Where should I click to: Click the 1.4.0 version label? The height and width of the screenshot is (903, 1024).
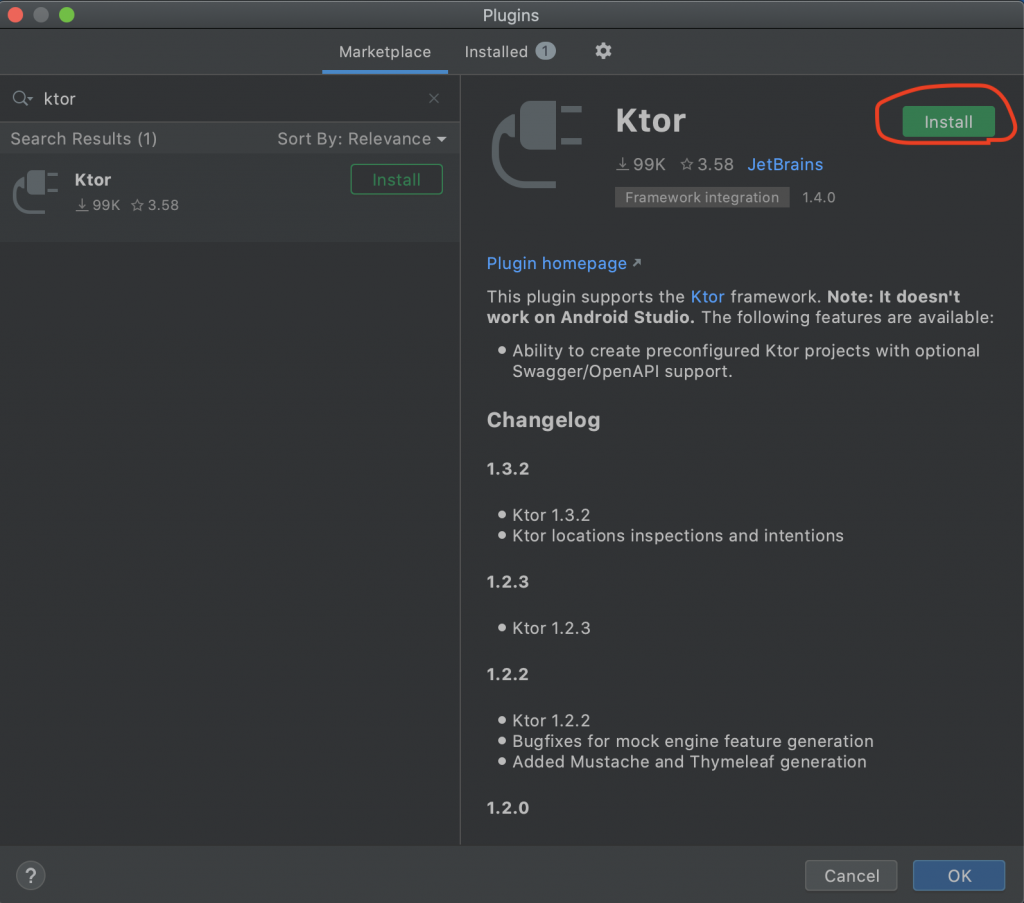818,197
